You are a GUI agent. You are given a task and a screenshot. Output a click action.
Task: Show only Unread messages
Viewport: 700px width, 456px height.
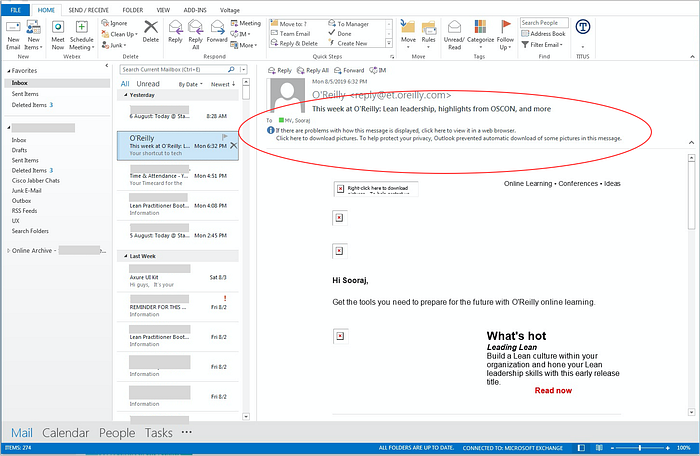[x=148, y=84]
